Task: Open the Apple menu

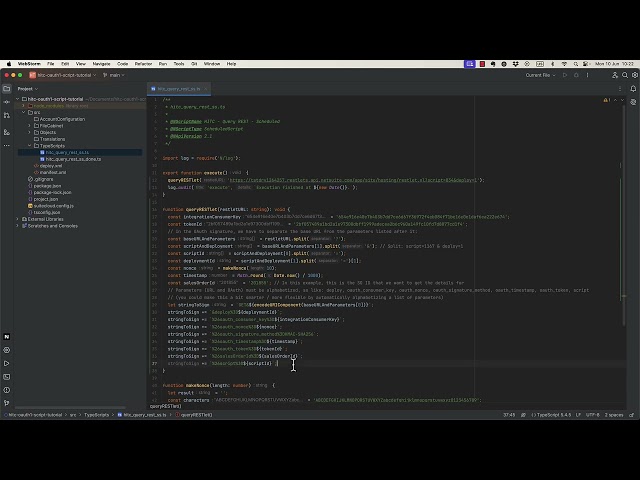Action: (9, 64)
